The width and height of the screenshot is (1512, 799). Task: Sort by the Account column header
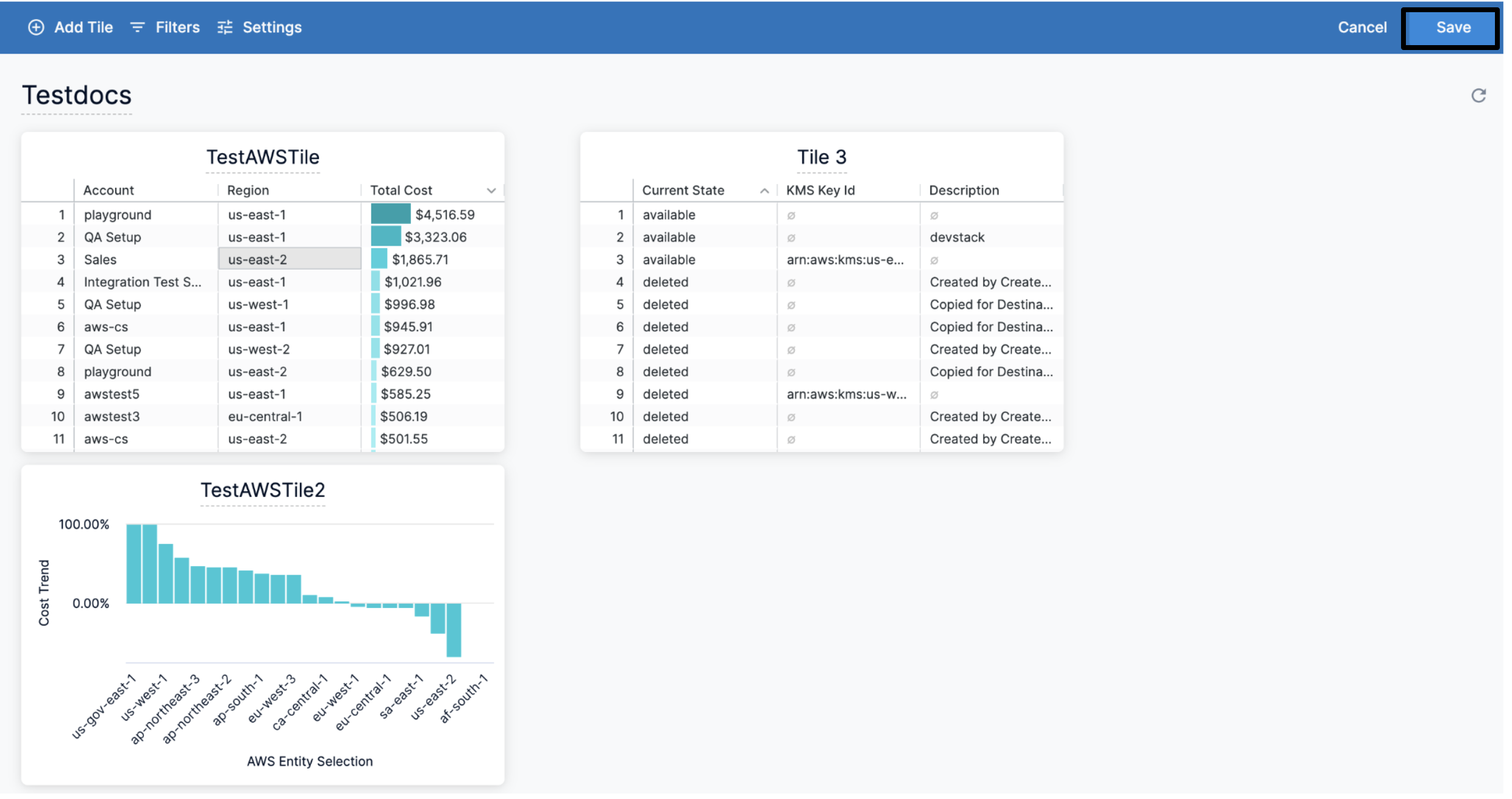click(109, 190)
